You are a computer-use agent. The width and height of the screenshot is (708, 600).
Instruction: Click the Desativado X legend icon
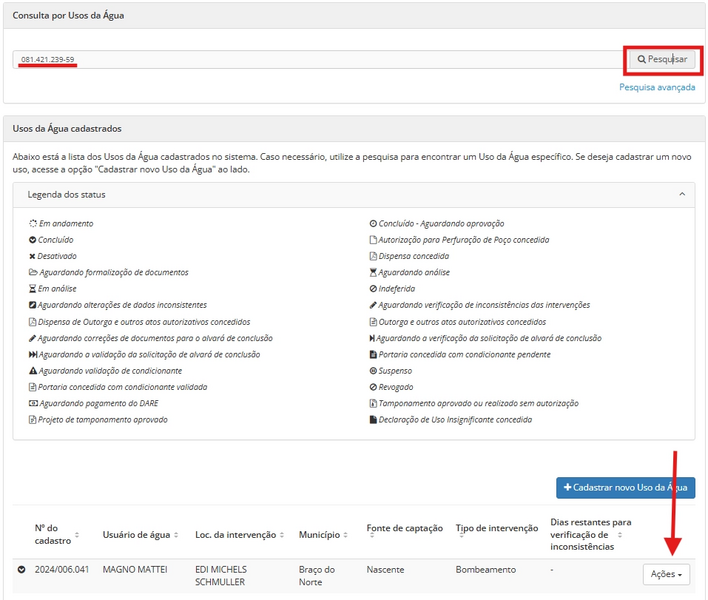(x=33, y=256)
